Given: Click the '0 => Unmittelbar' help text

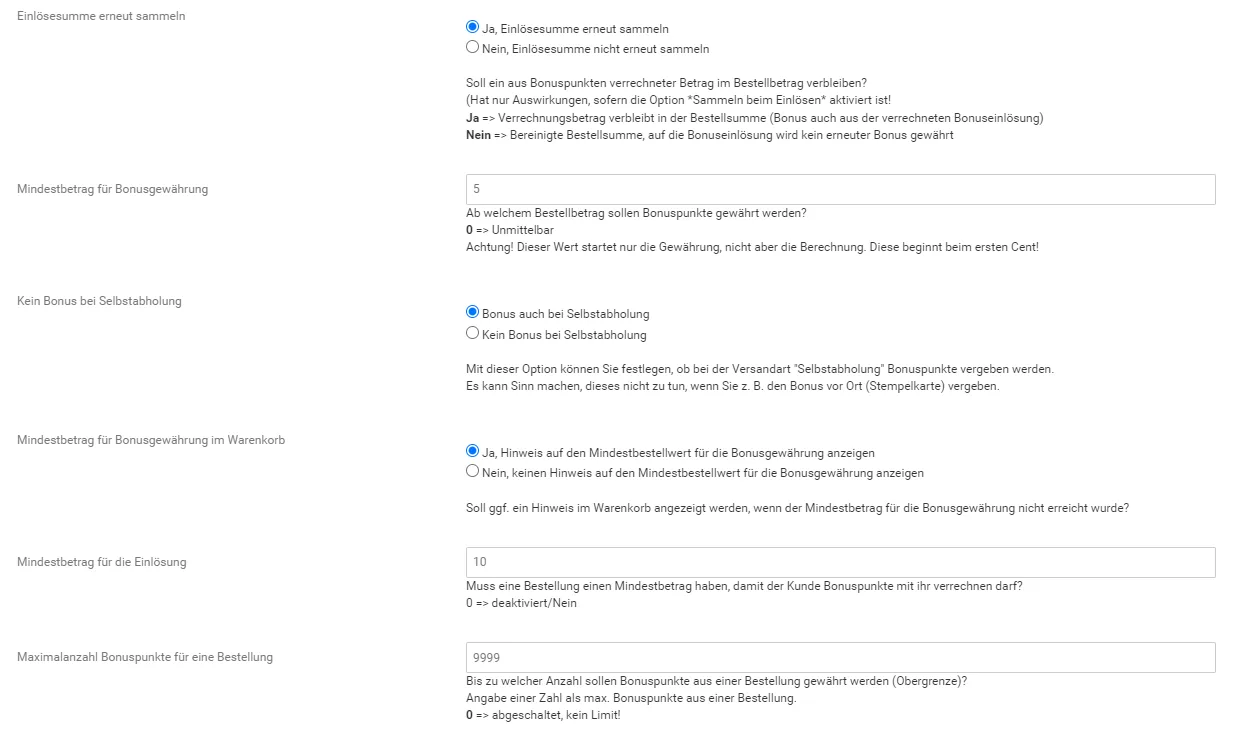Looking at the screenshot, I should point(510,230).
